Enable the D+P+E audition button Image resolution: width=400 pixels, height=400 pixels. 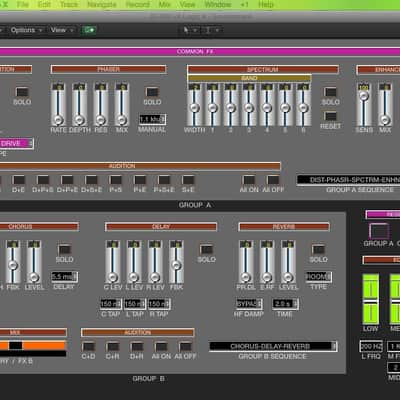tap(67, 180)
